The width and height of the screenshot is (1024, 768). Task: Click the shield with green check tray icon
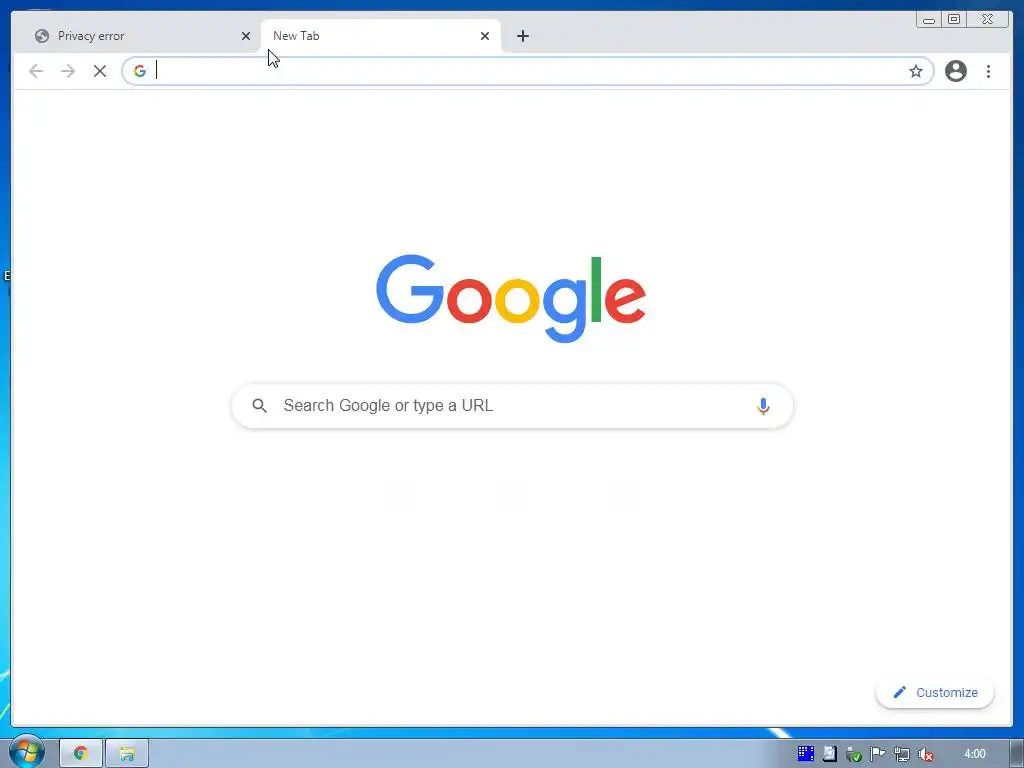(854, 754)
